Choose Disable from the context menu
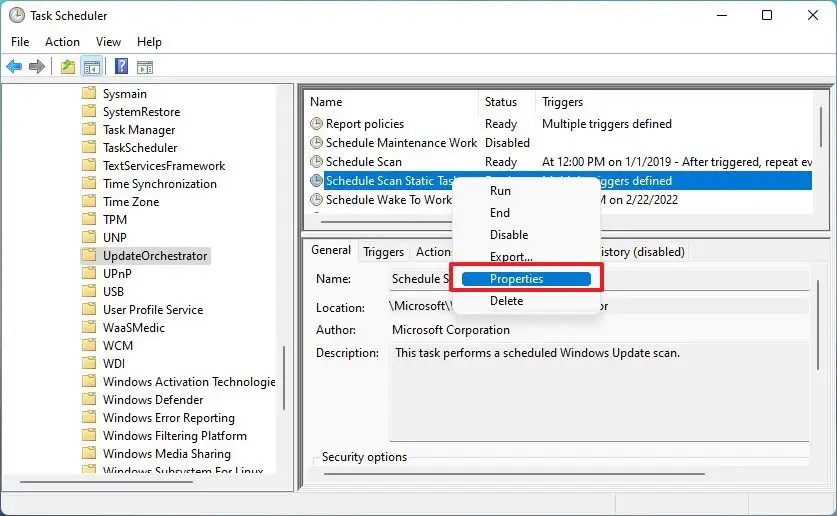This screenshot has height=516, width=837. point(526,235)
